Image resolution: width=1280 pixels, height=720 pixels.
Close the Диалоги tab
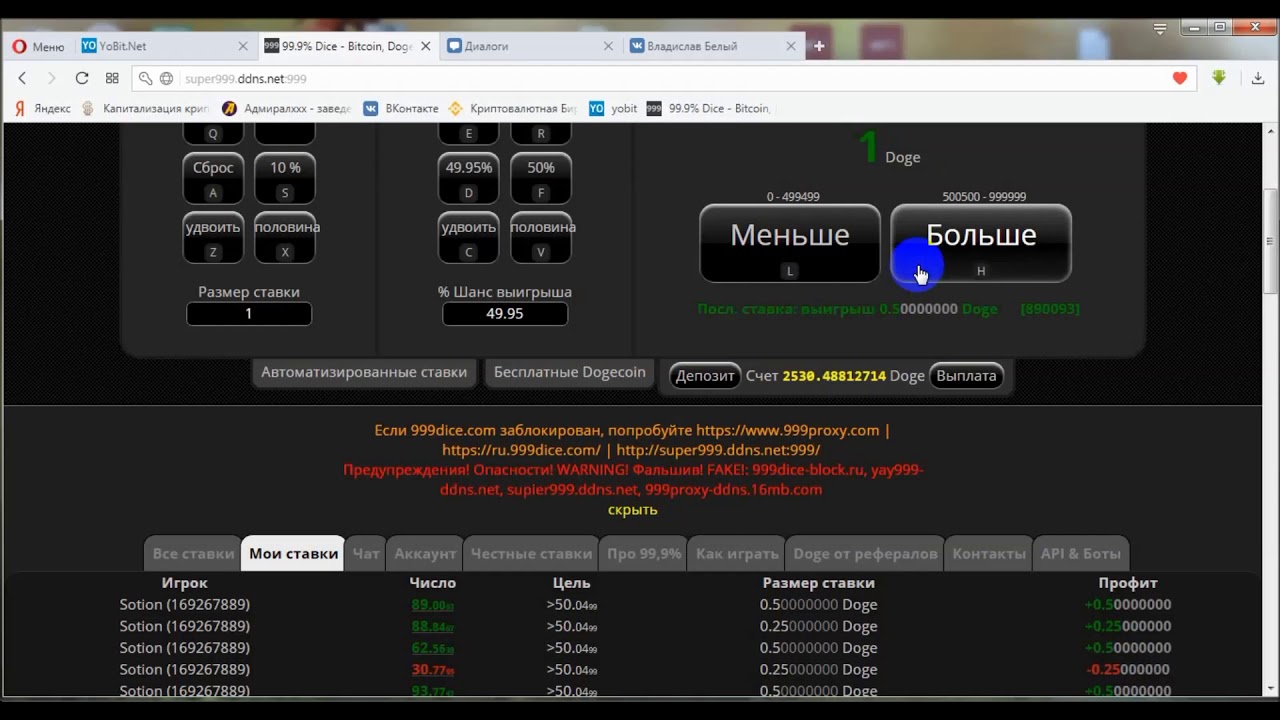608,46
